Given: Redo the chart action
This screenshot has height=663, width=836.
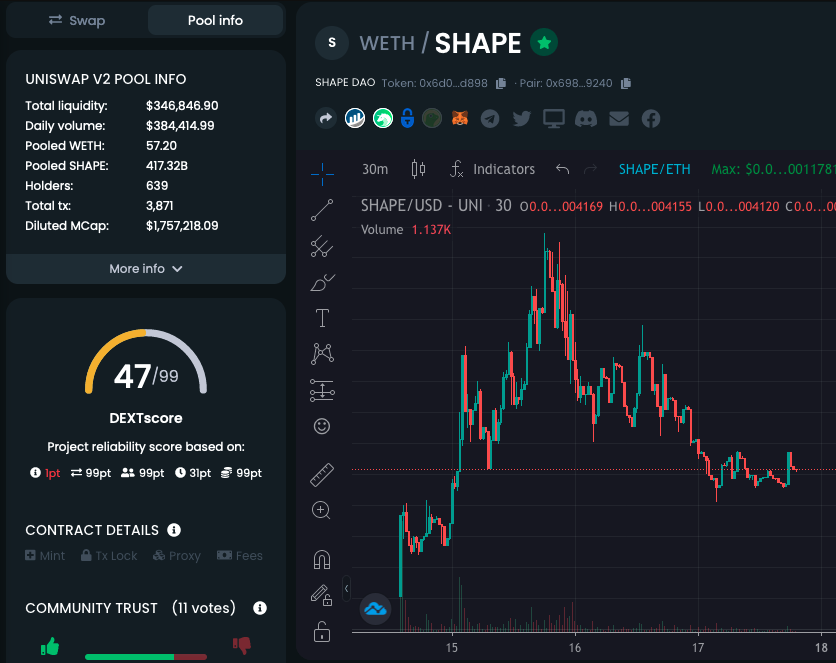Looking at the screenshot, I should coord(590,169).
